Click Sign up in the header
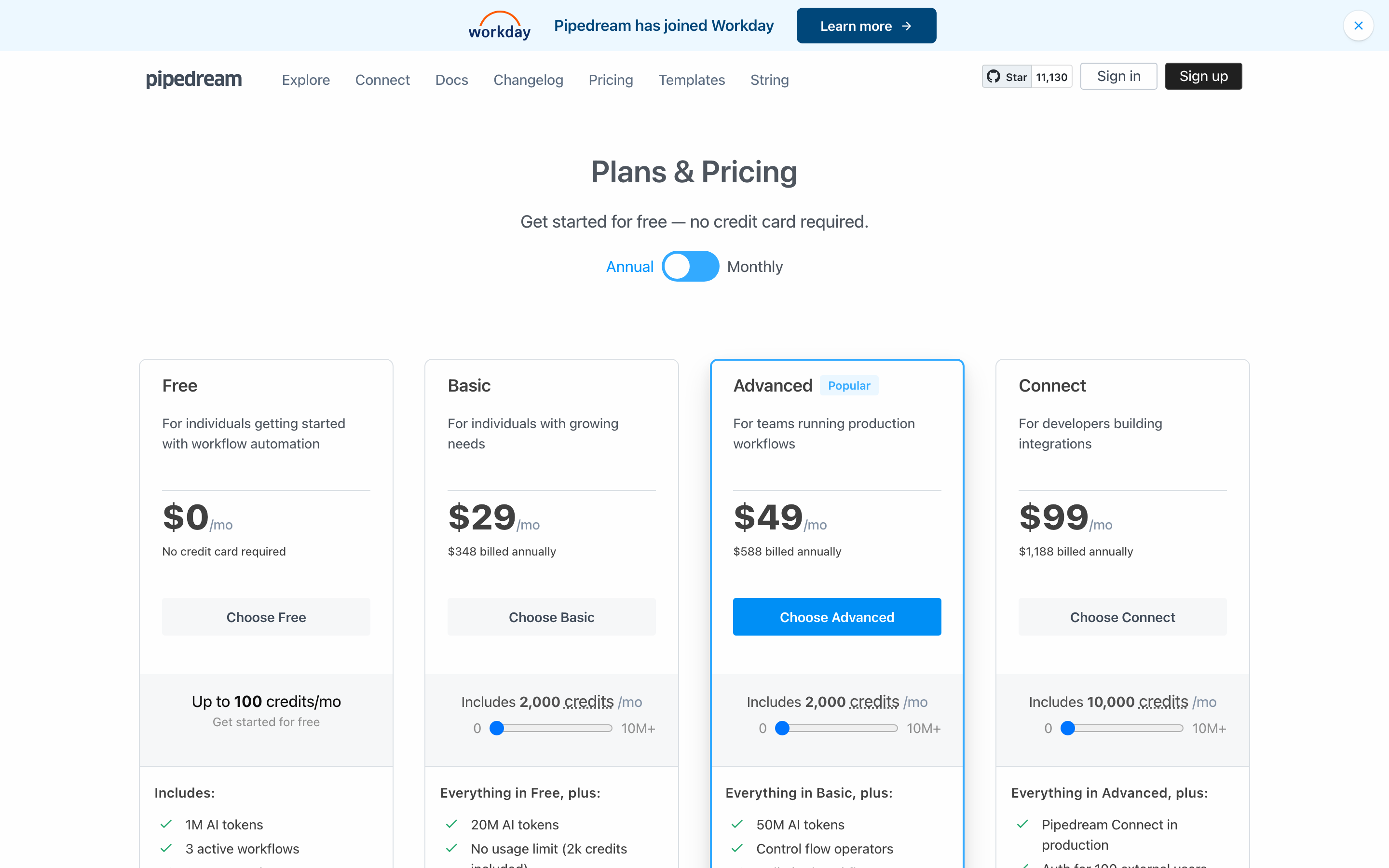The height and width of the screenshot is (868, 1389). tap(1203, 76)
